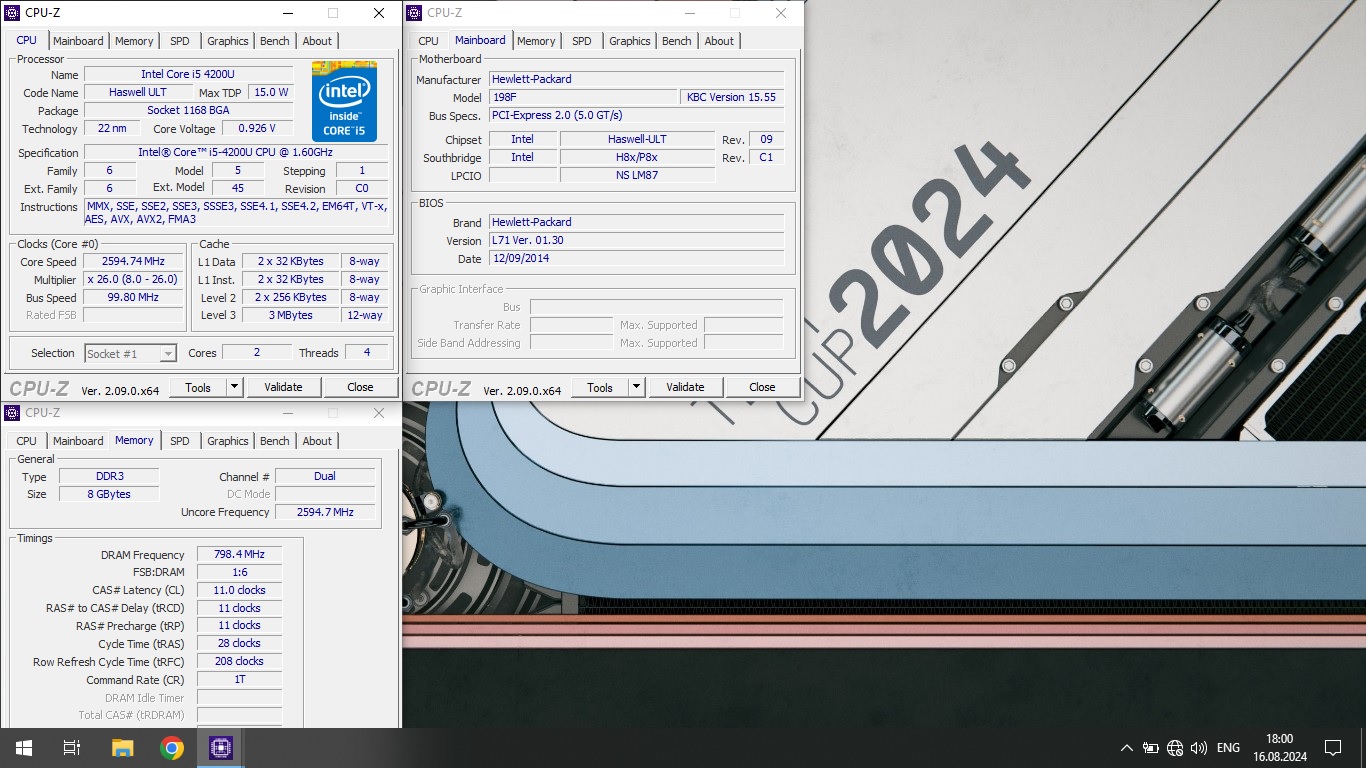Open SPD tab in CPU window

179,41
